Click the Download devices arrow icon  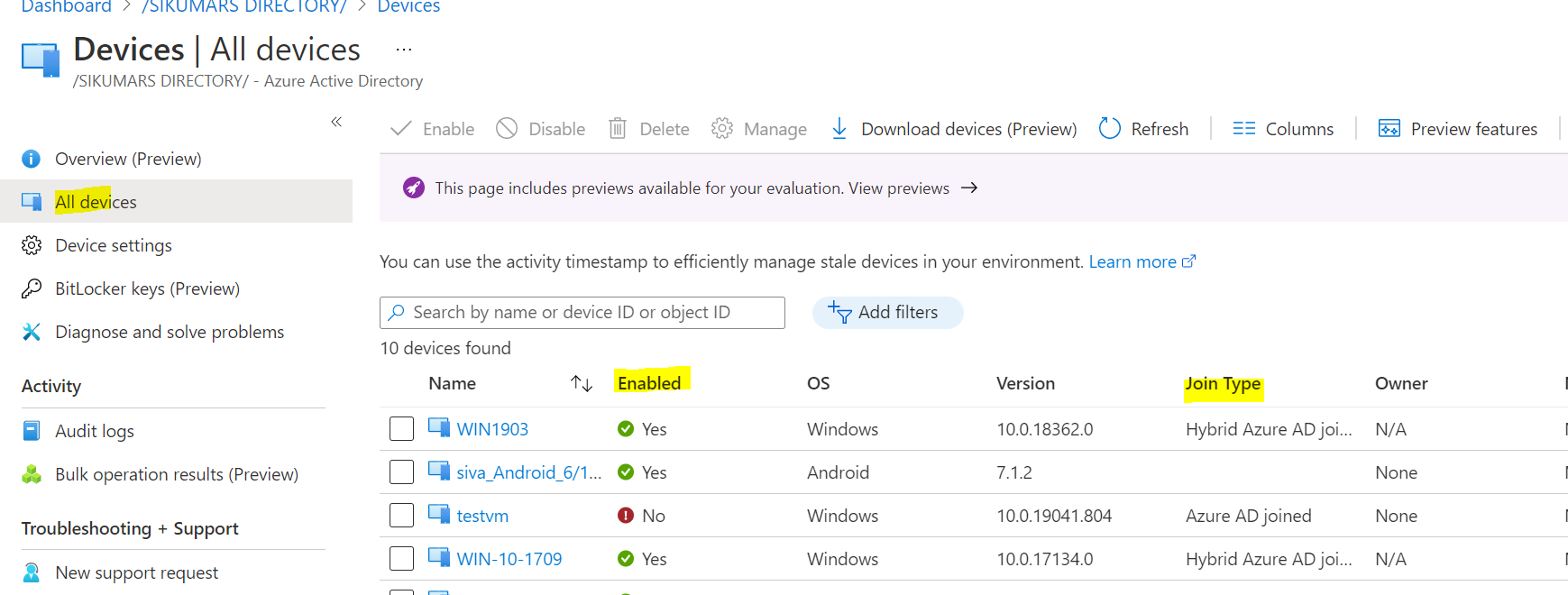pyautogui.click(x=839, y=129)
